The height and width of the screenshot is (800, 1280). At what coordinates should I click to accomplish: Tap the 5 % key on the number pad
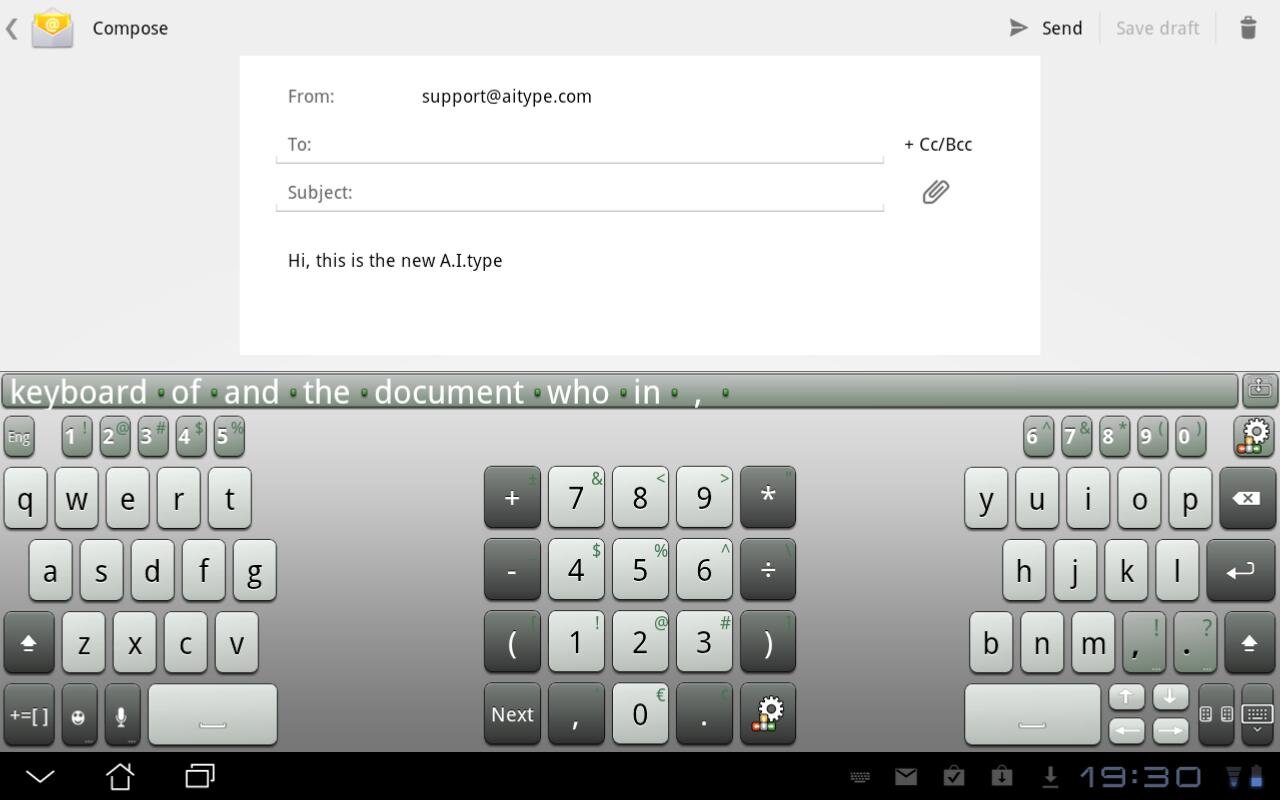[640, 570]
